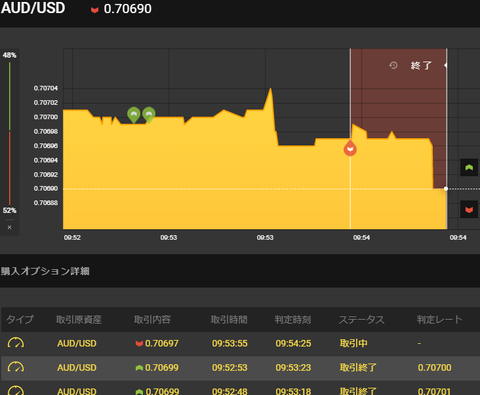
Task: Click the 取引中 status cell
Action: point(354,343)
